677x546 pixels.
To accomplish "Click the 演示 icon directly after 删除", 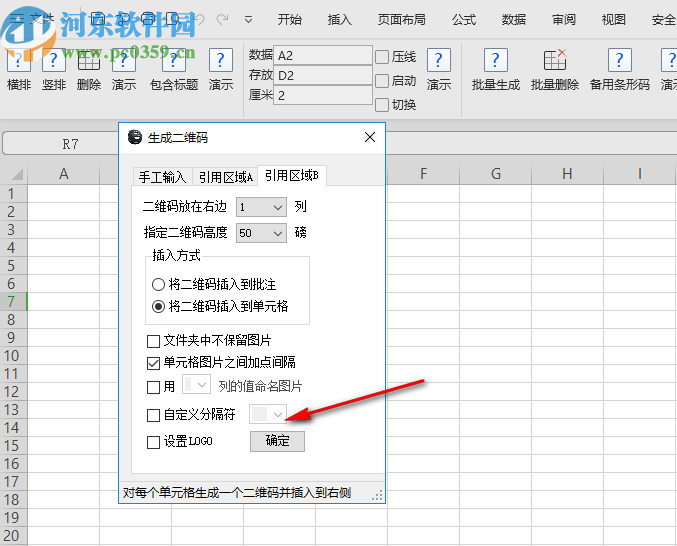I will tap(124, 60).
